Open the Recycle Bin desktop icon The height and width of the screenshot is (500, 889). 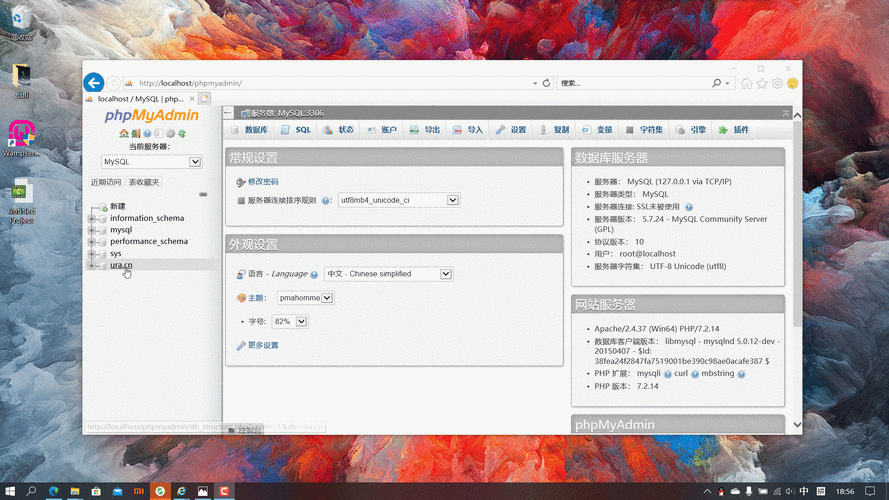(x=21, y=23)
